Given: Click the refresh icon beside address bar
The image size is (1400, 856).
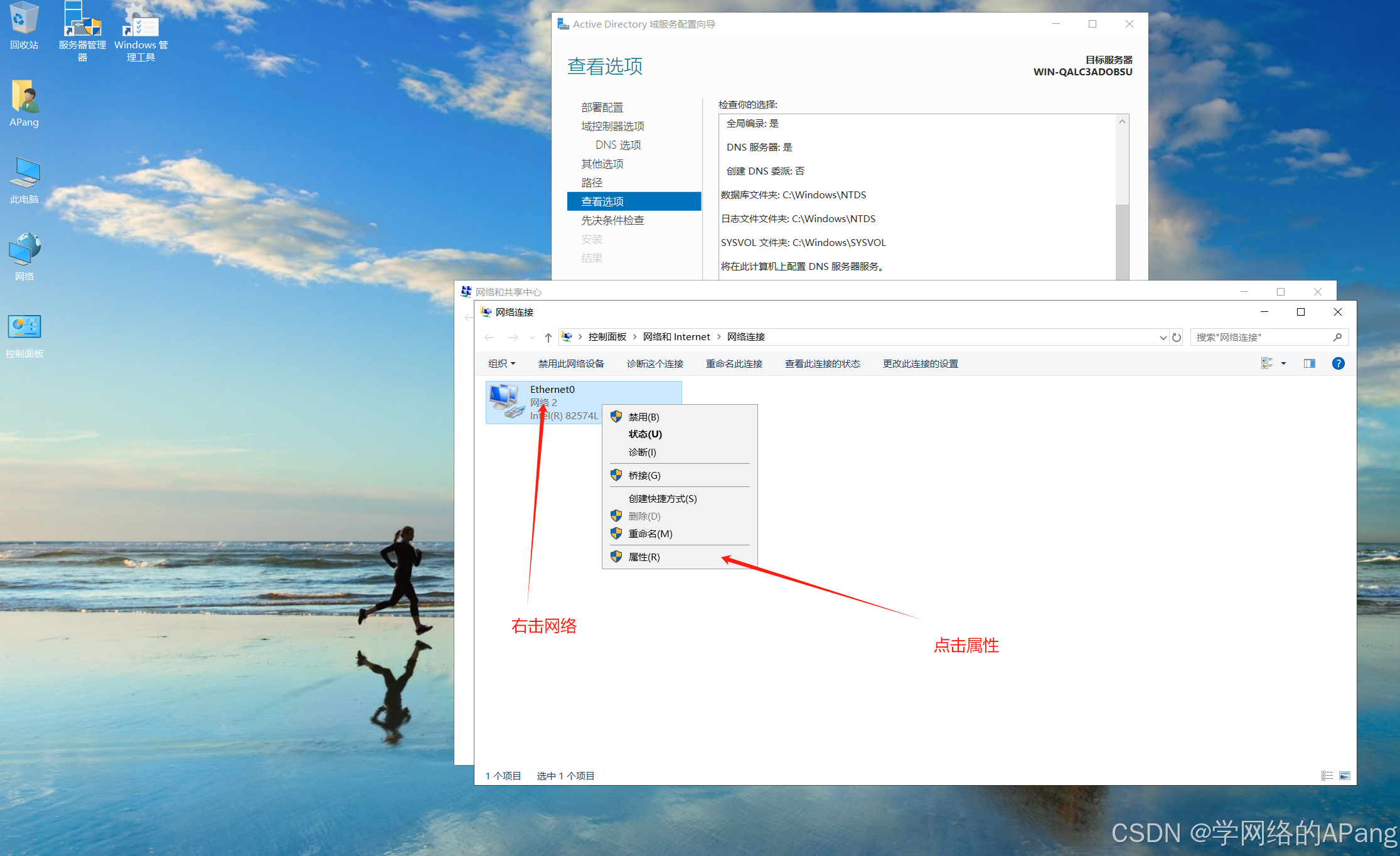Looking at the screenshot, I should click(x=1177, y=337).
